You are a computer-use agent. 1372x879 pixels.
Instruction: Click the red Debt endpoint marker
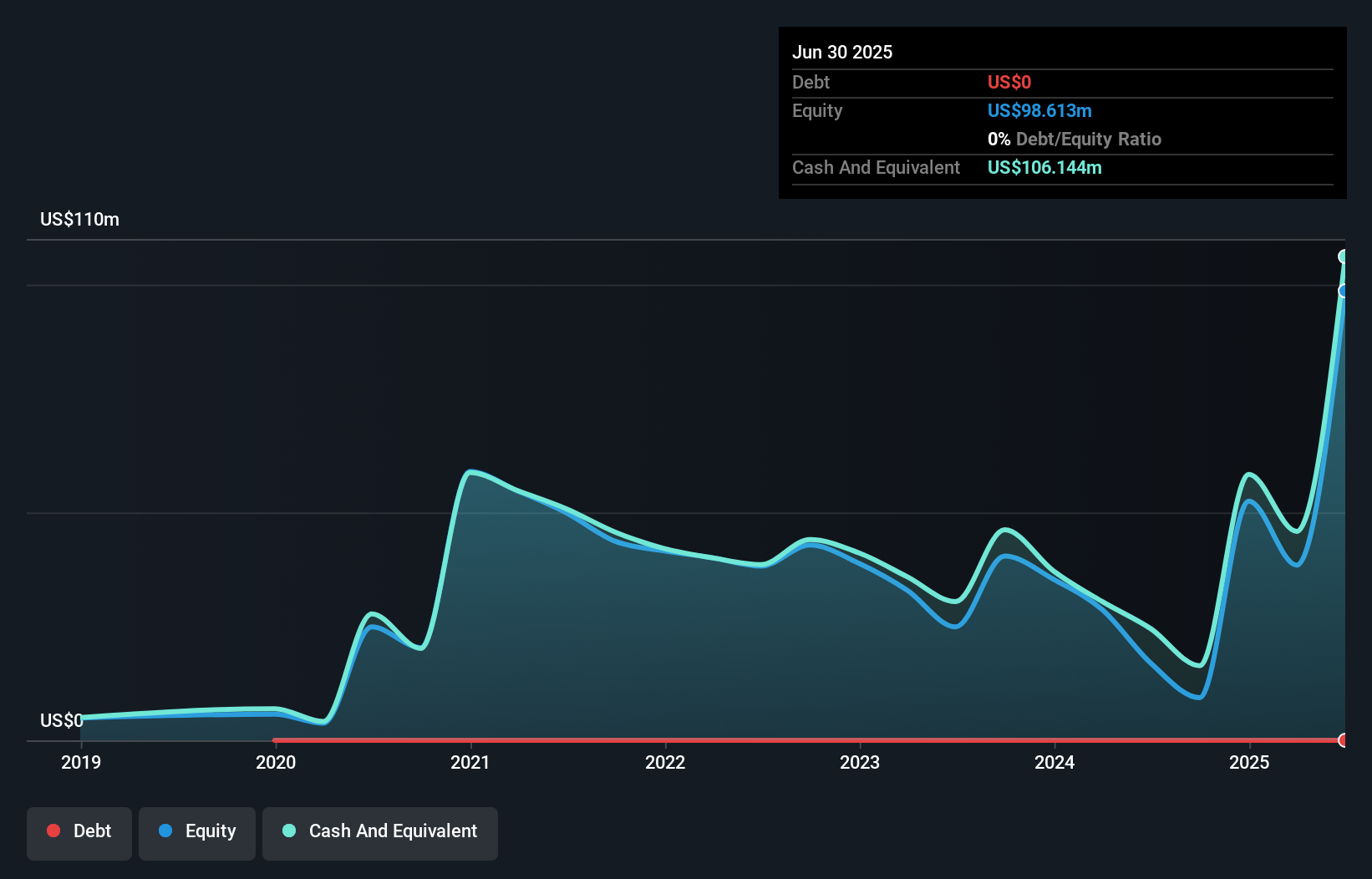coord(1344,740)
